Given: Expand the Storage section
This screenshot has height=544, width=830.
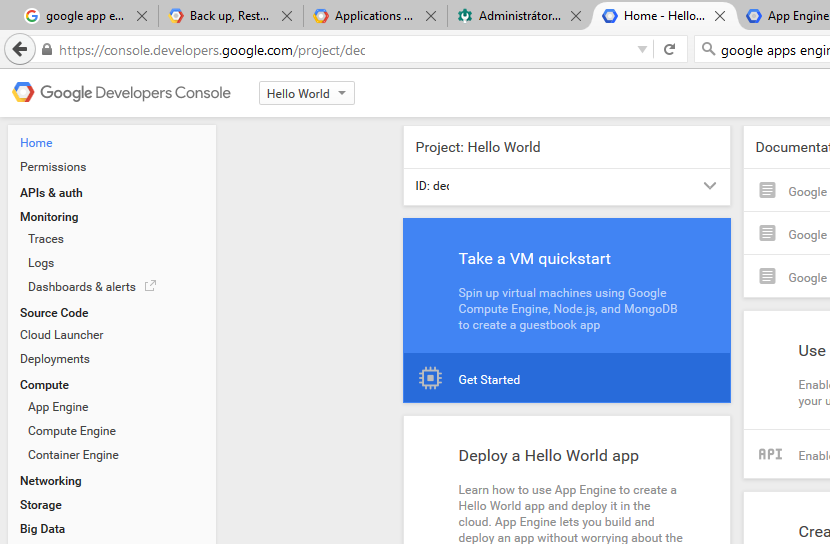Looking at the screenshot, I should pos(41,505).
